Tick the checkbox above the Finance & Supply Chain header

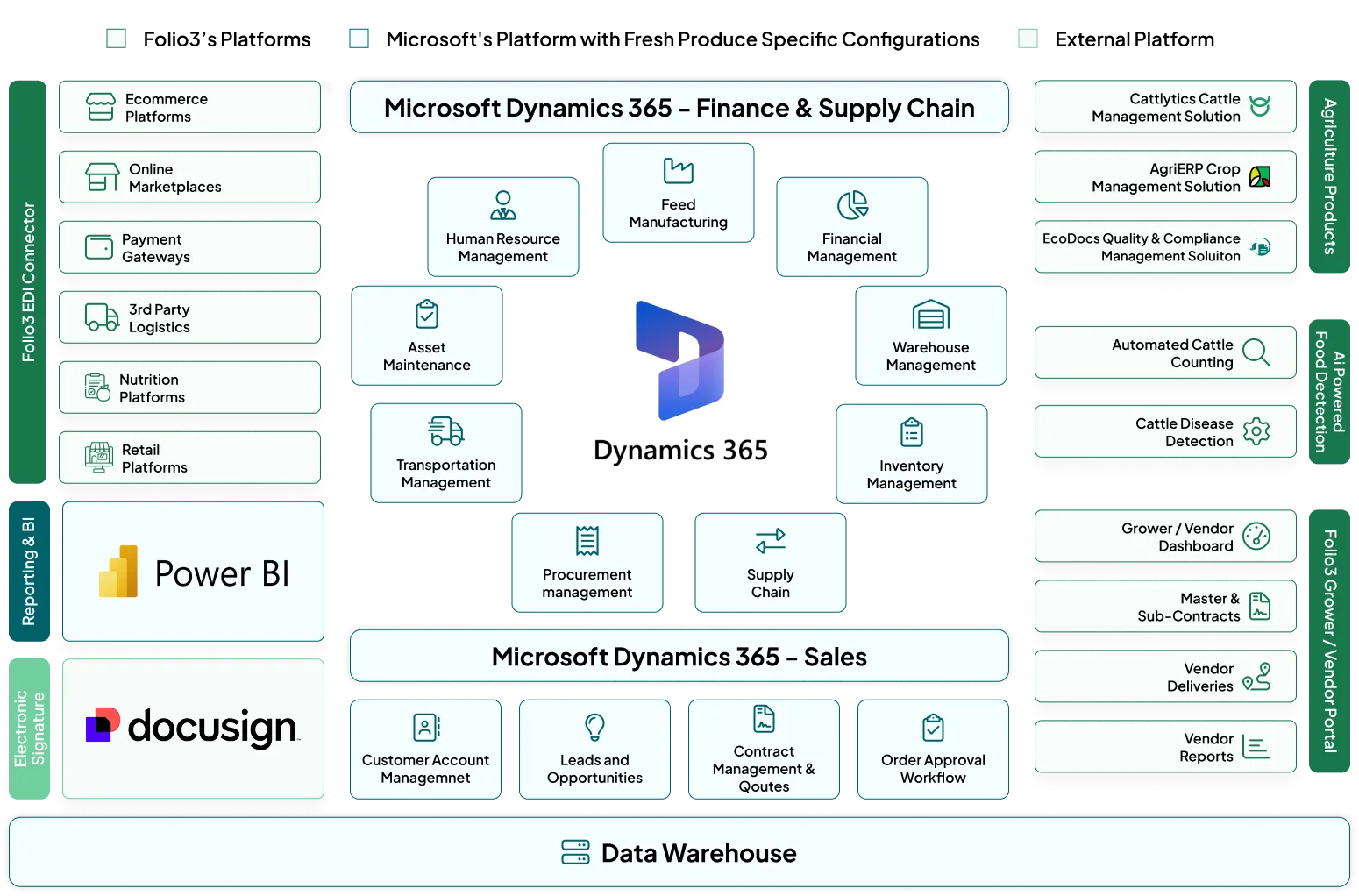[x=359, y=39]
